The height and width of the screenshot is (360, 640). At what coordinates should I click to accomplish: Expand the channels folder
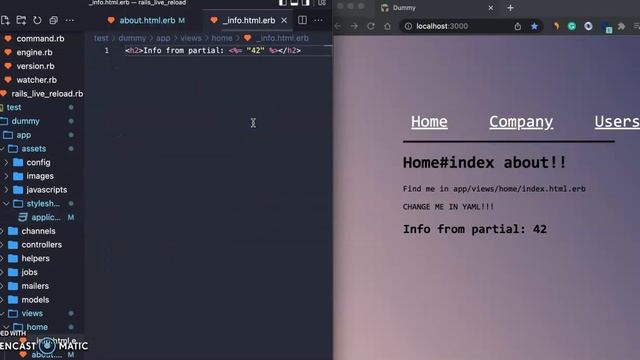pyautogui.click(x=38, y=231)
